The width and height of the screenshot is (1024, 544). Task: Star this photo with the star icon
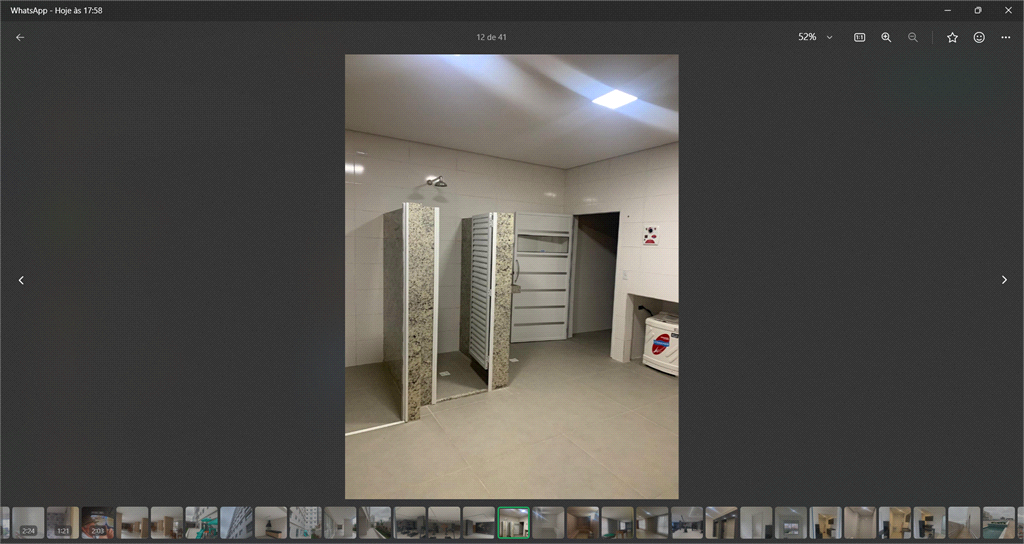952,37
